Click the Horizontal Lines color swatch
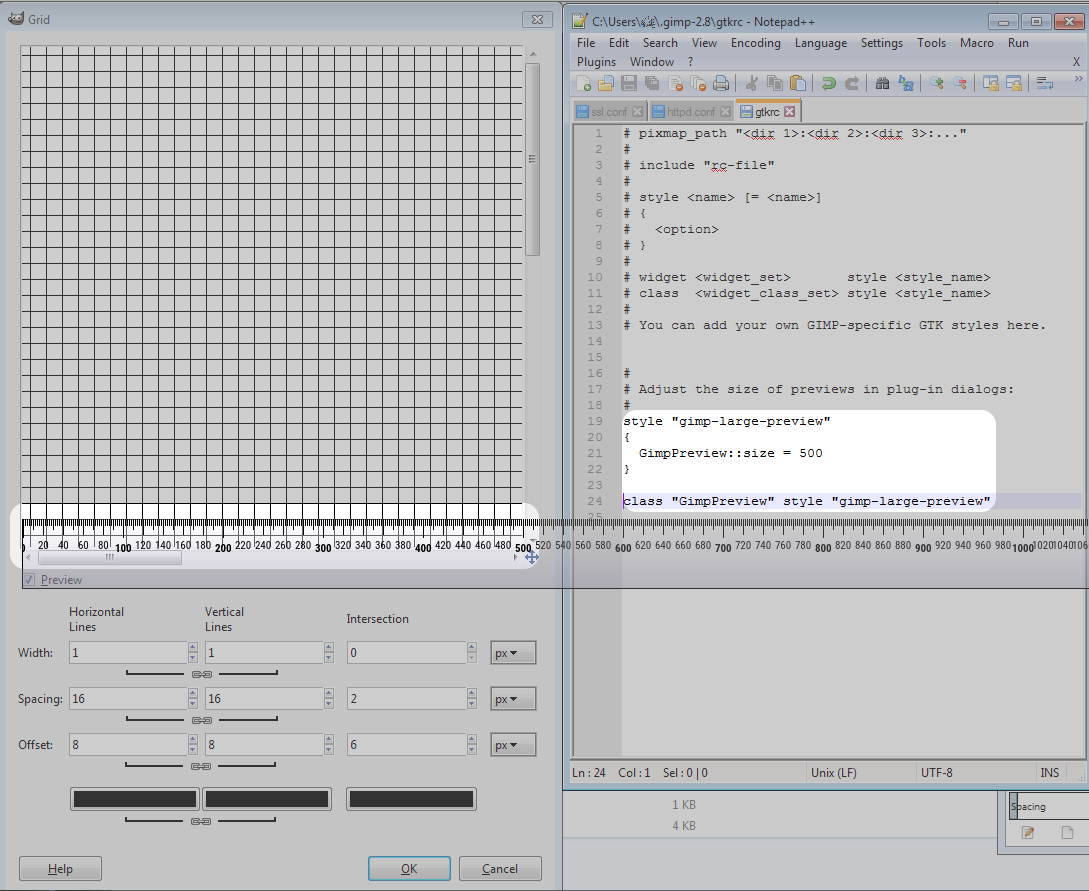 click(135, 799)
